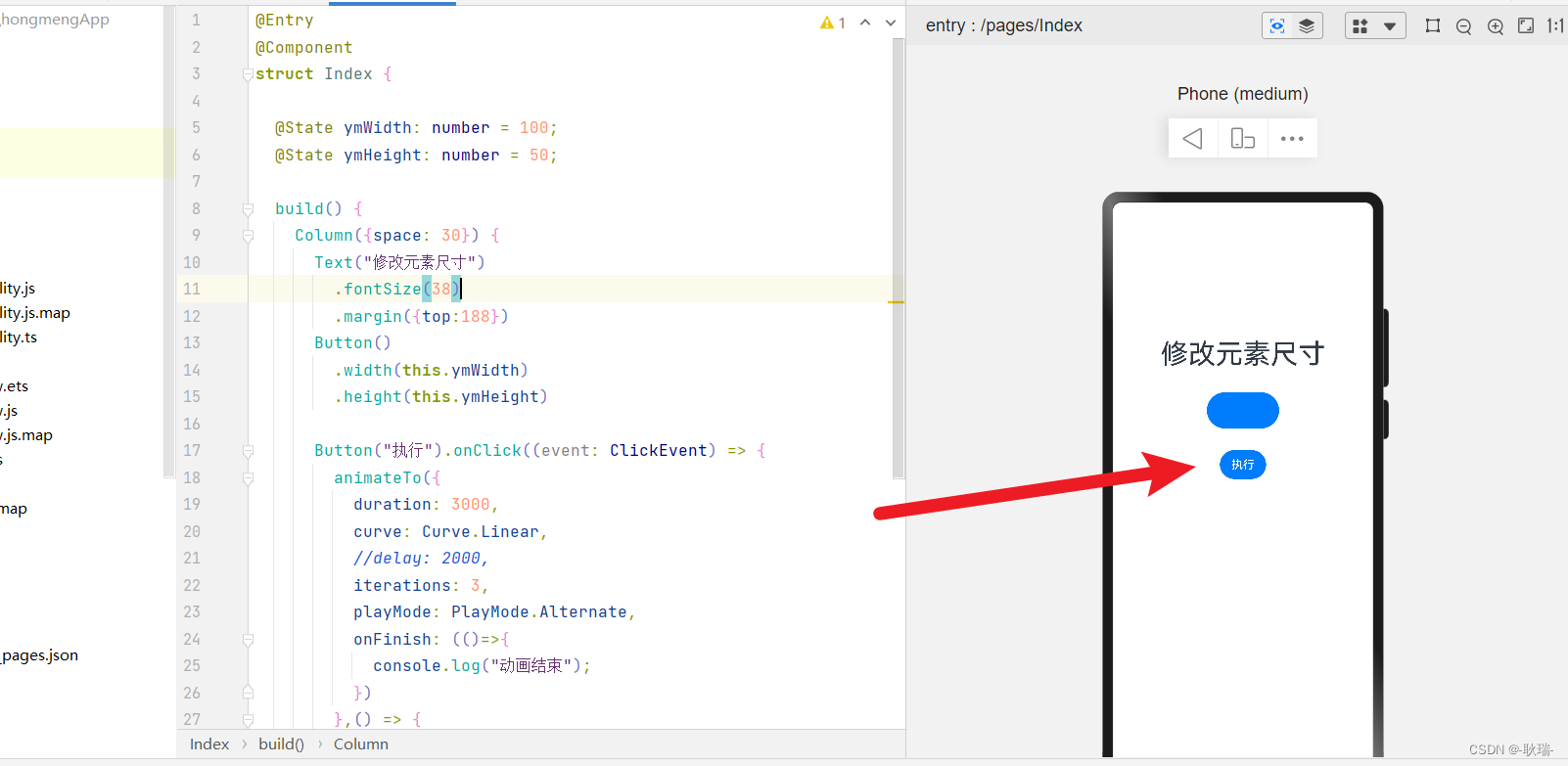1568x766 pixels.
Task: Click the yellow warning stripe on error gutter
Action: pyautogui.click(x=896, y=302)
